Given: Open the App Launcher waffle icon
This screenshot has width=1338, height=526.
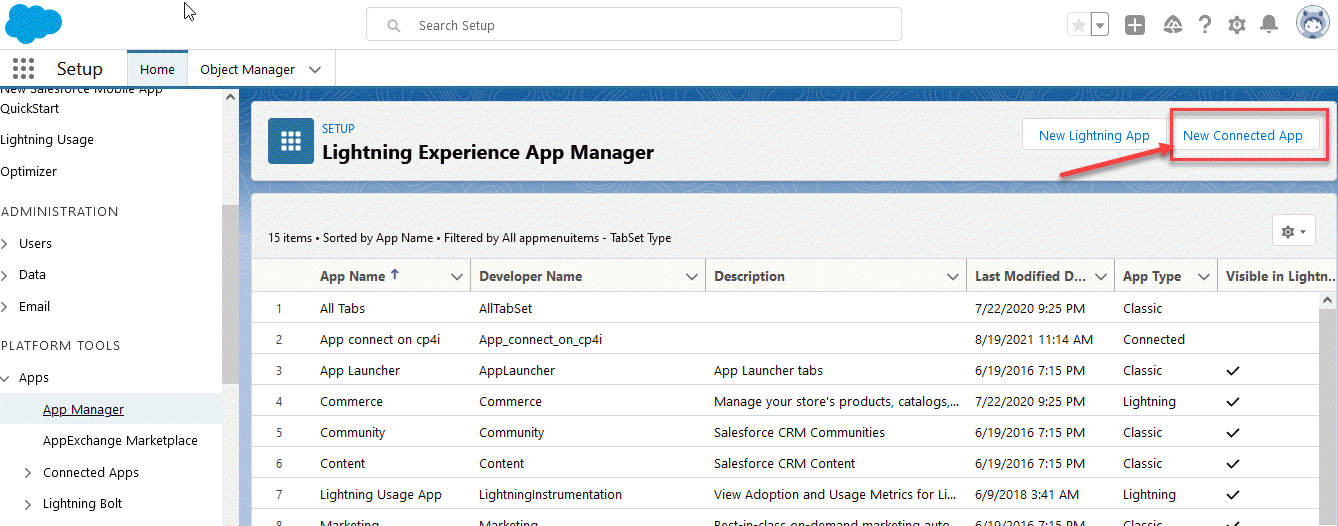Looking at the screenshot, I should pyautogui.click(x=22, y=69).
